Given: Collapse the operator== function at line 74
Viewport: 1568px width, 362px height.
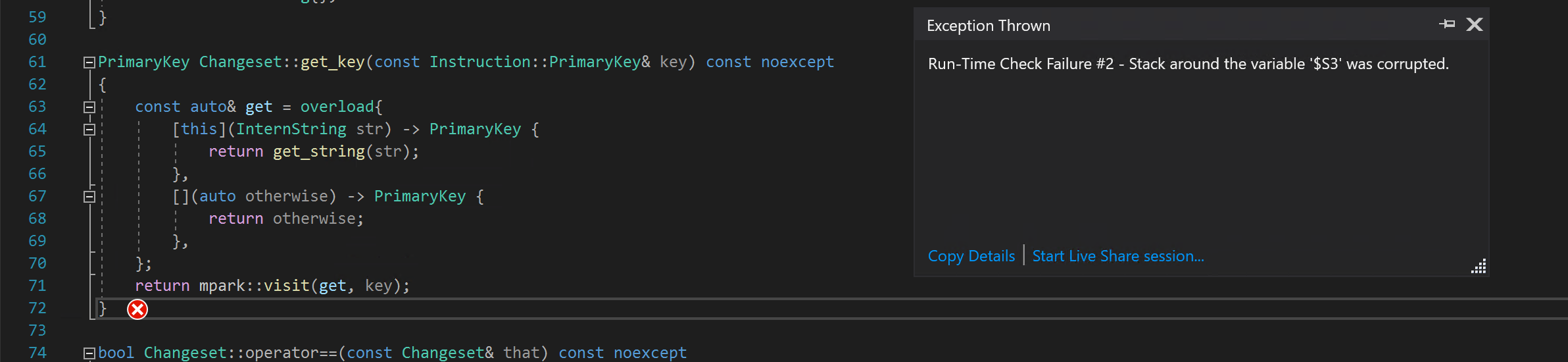Looking at the screenshot, I should click(89, 353).
